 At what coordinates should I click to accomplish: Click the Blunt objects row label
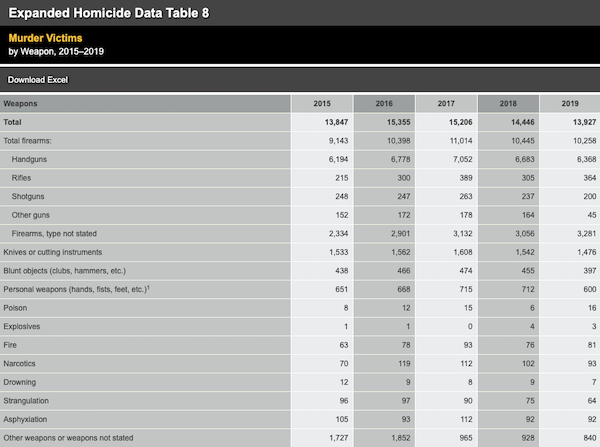pyautogui.click(x=64, y=270)
